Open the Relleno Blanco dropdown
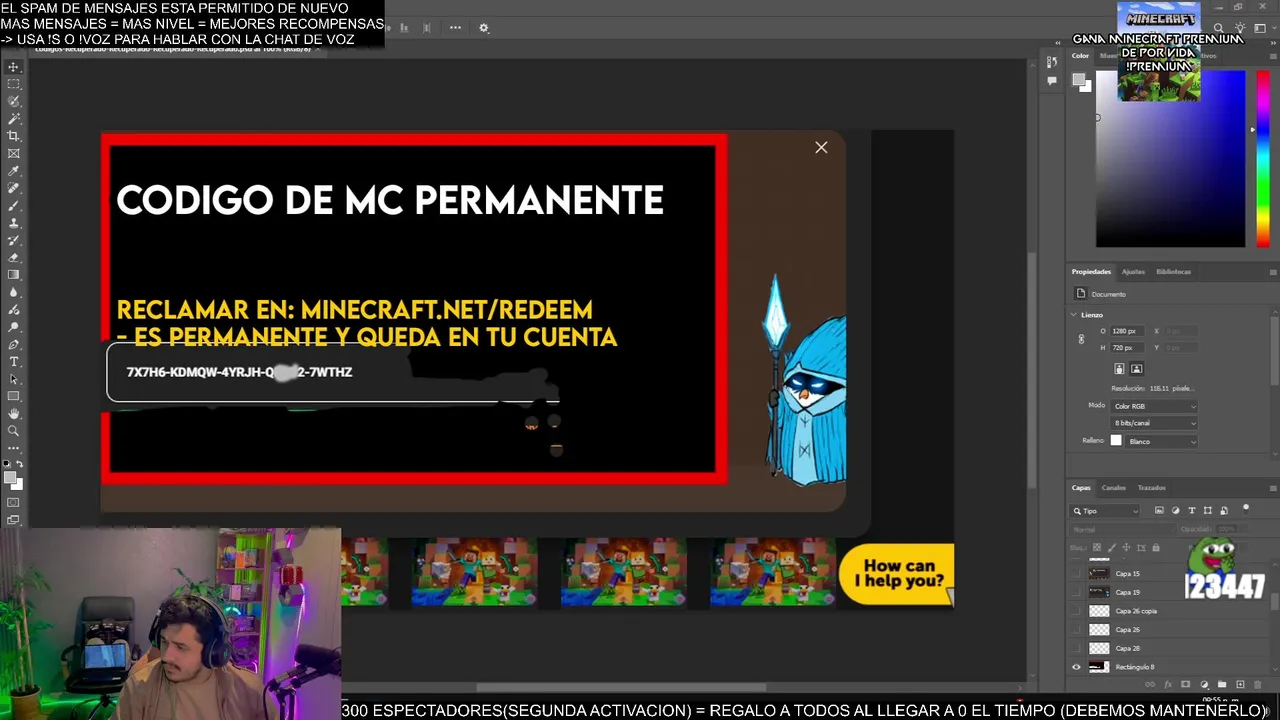The height and width of the screenshot is (720, 1280). pyautogui.click(x=1161, y=441)
